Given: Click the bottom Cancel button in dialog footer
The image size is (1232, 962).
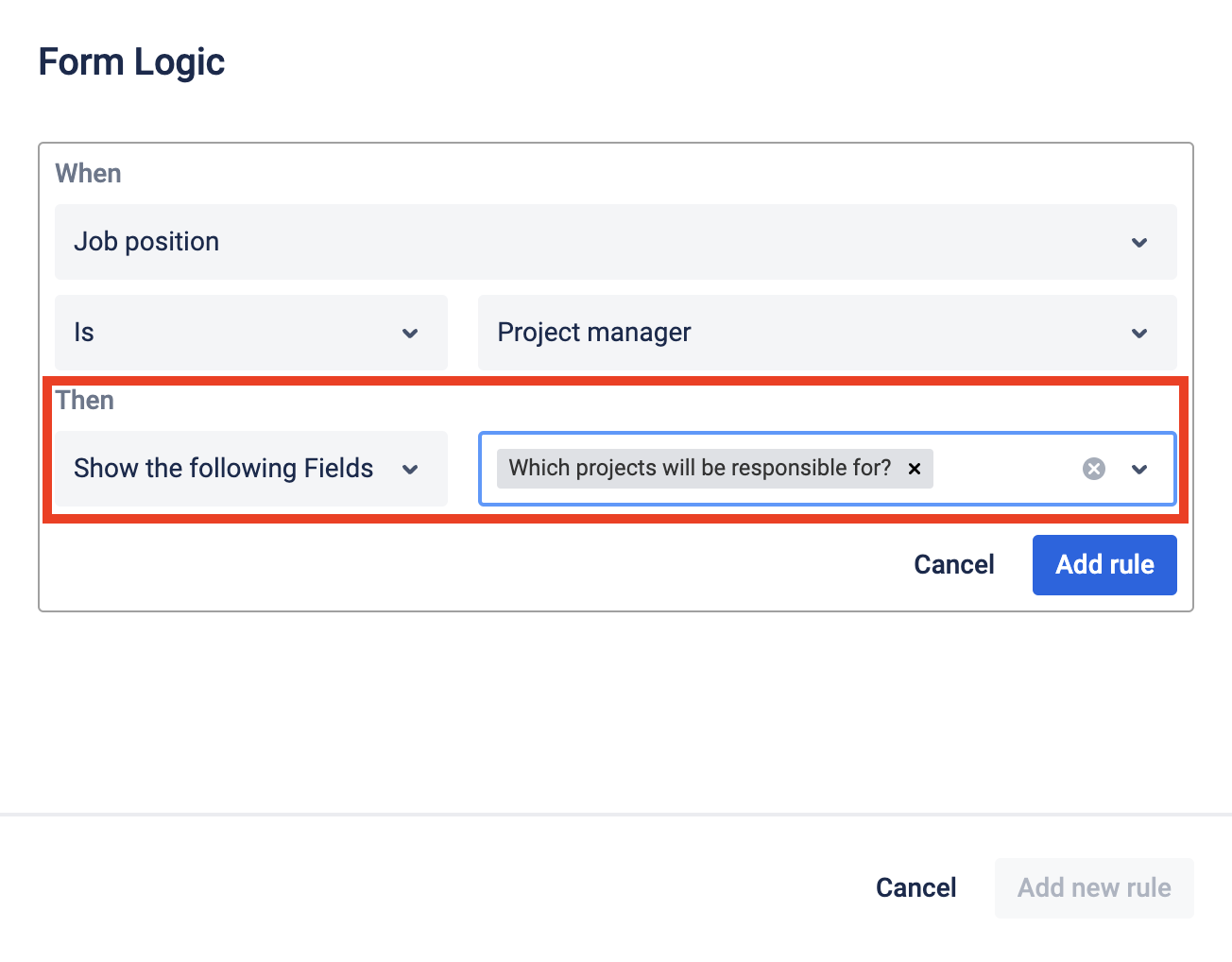Looking at the screenshot, I should [x=915, y=888].
